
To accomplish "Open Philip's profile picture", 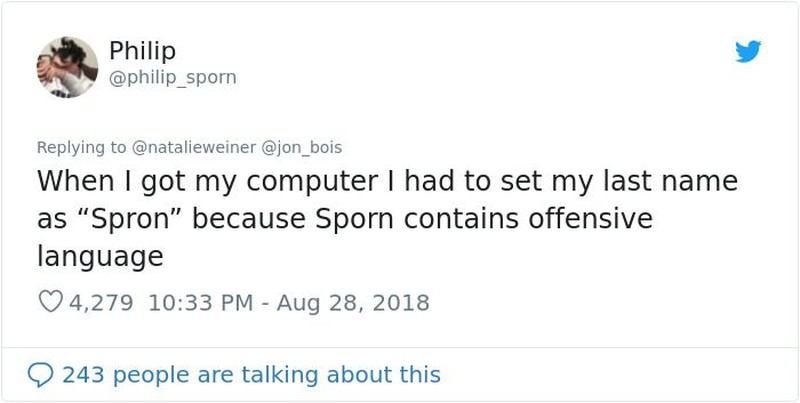I will (x=66, y=67).
